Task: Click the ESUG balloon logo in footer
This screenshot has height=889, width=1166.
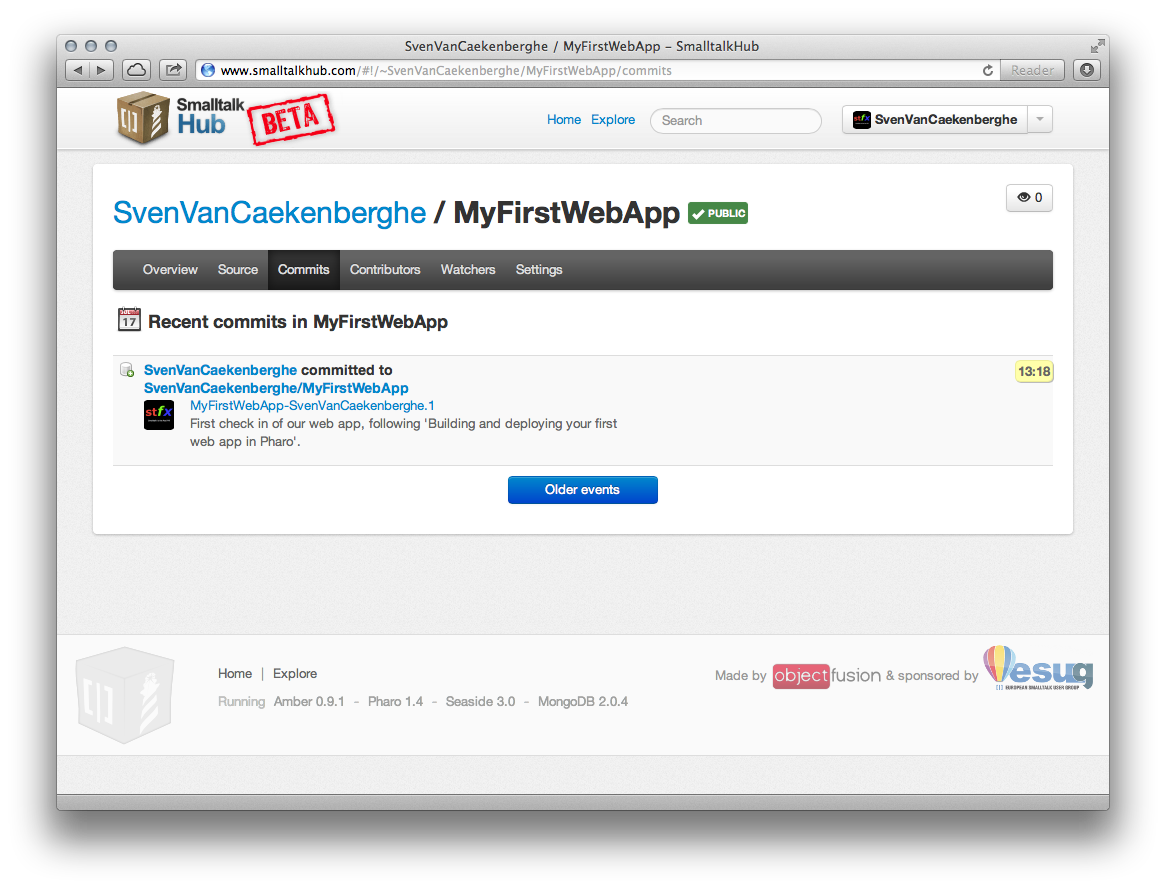Action: 1038,668
